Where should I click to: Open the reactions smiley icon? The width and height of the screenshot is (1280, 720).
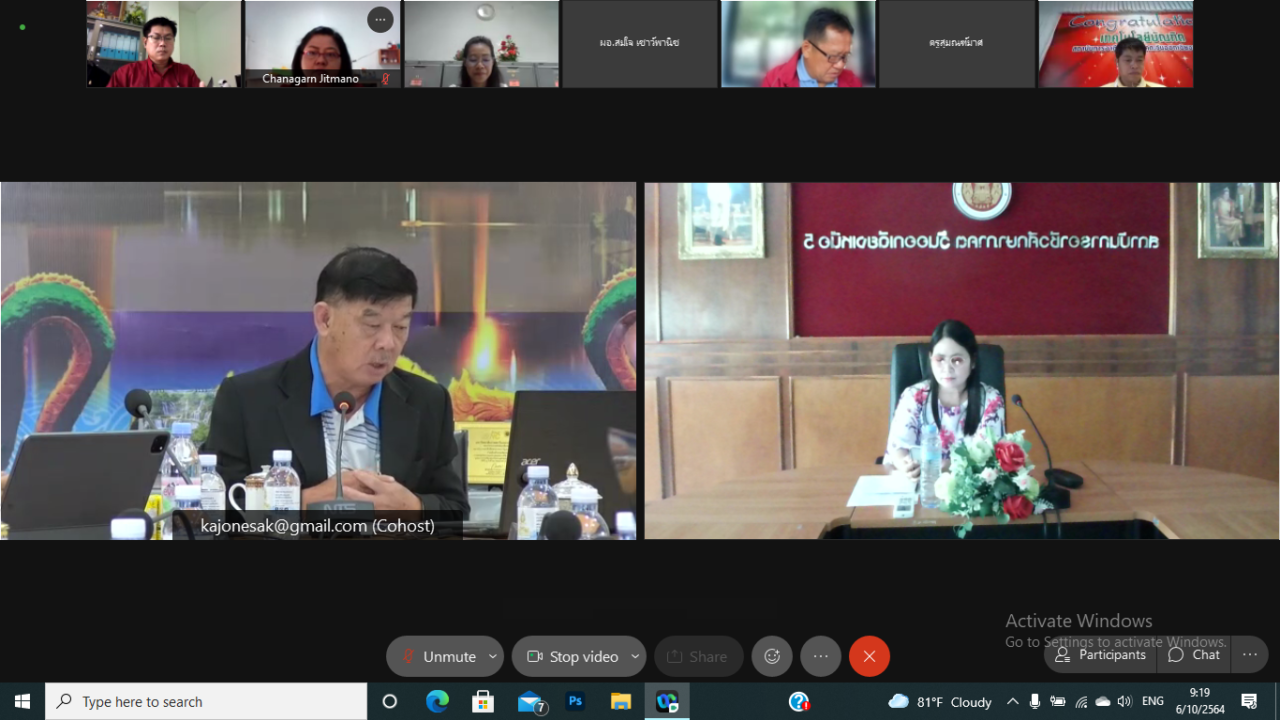[x=772, y=657]
